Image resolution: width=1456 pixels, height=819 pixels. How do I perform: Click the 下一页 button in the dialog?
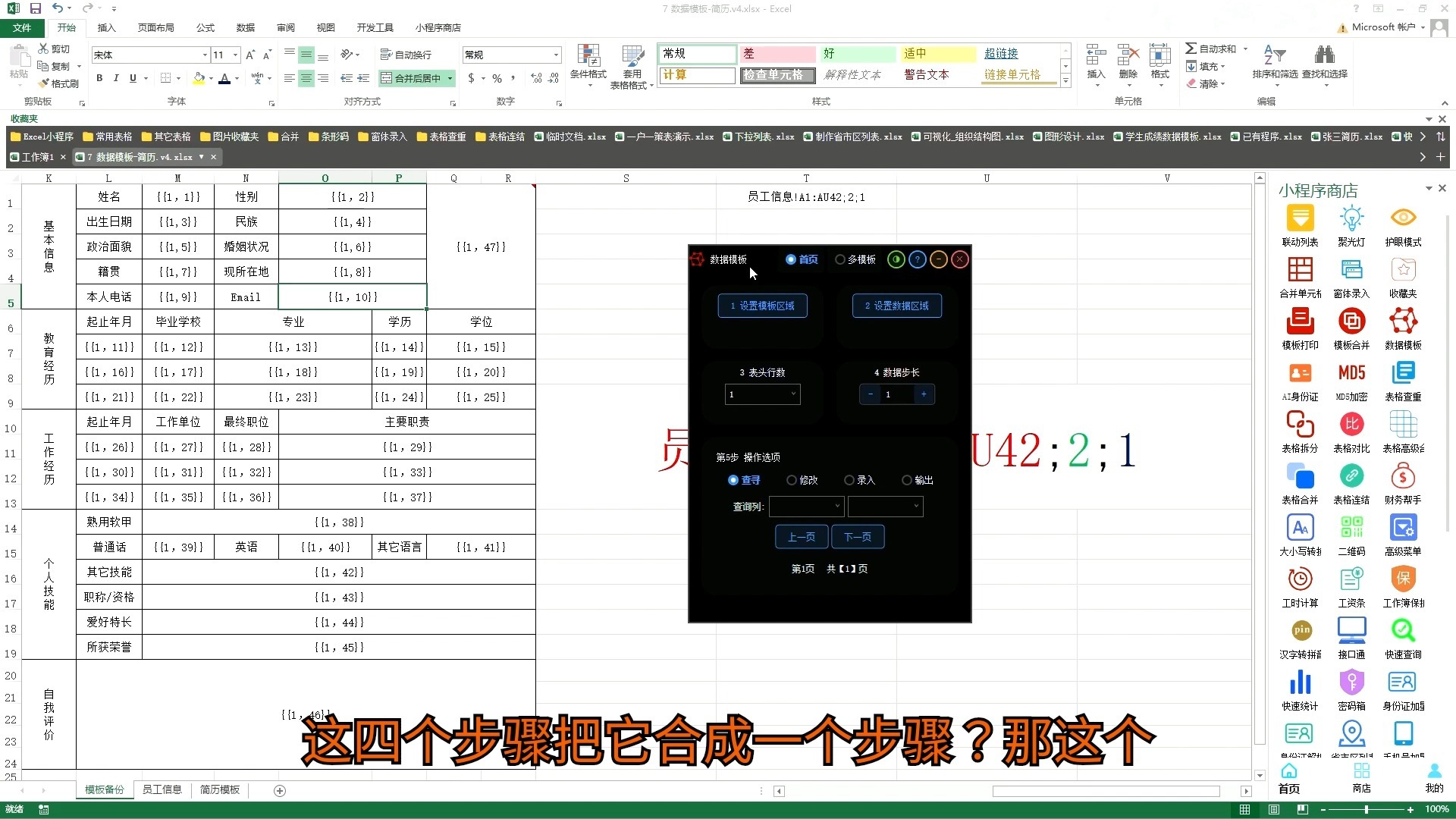858,537
